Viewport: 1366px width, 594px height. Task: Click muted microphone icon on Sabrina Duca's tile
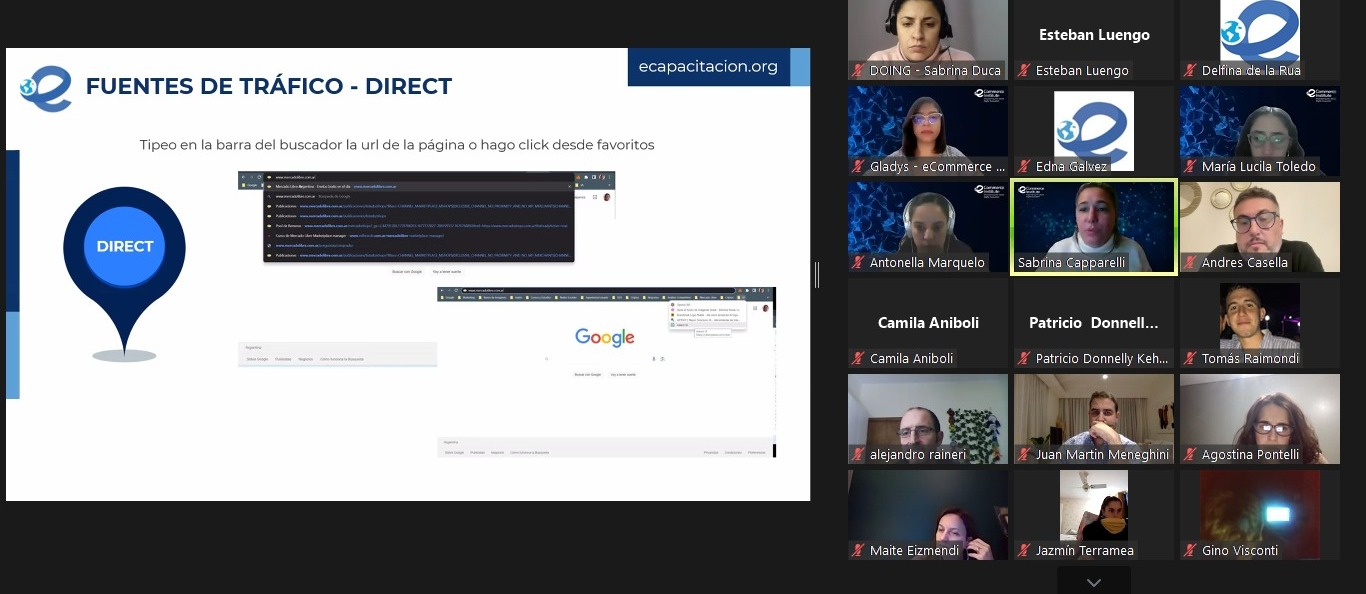pyautogui.click(x=858, y=71)
